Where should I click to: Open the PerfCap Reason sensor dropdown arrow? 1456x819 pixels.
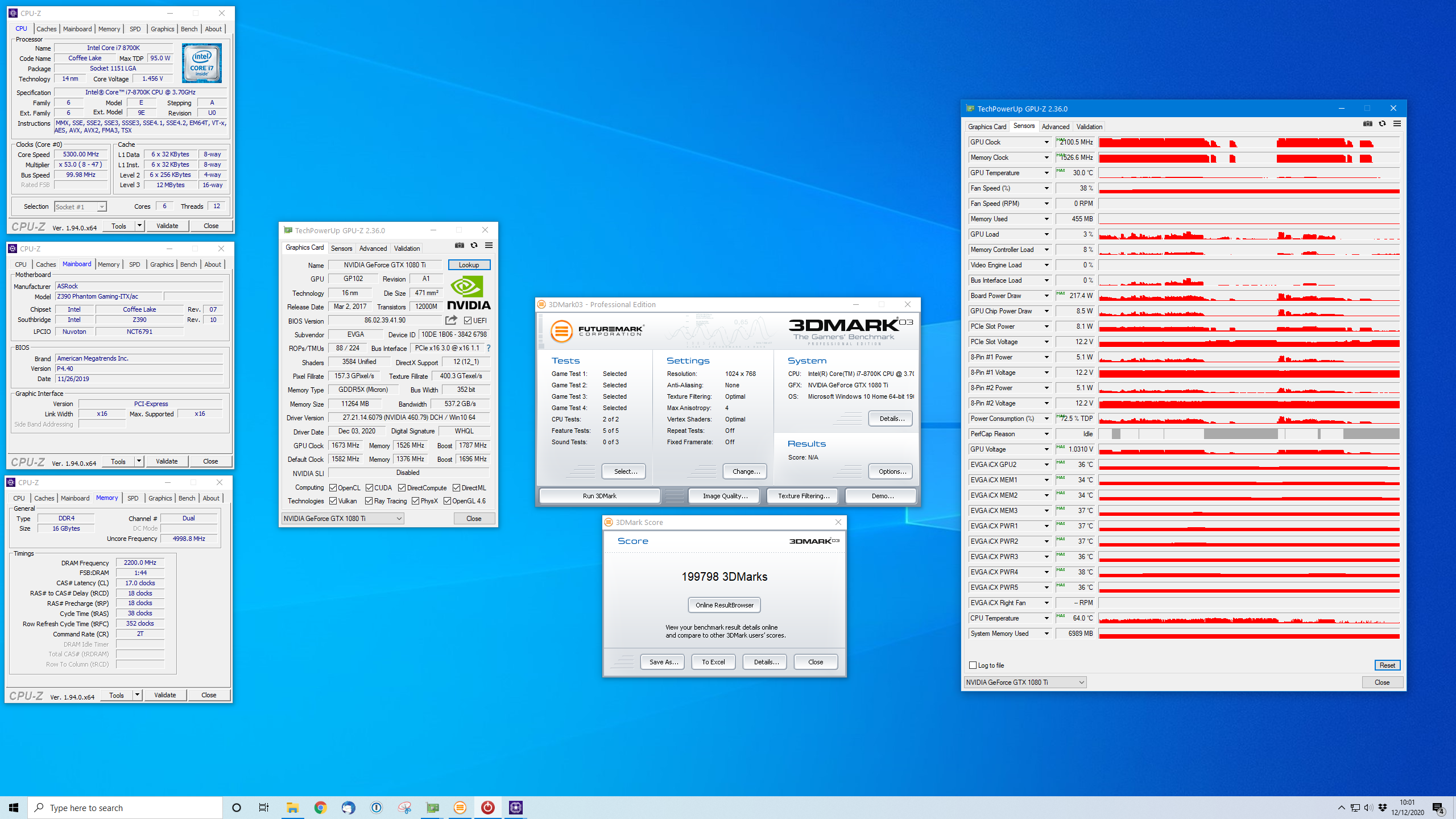click(x=1046, y=434)
